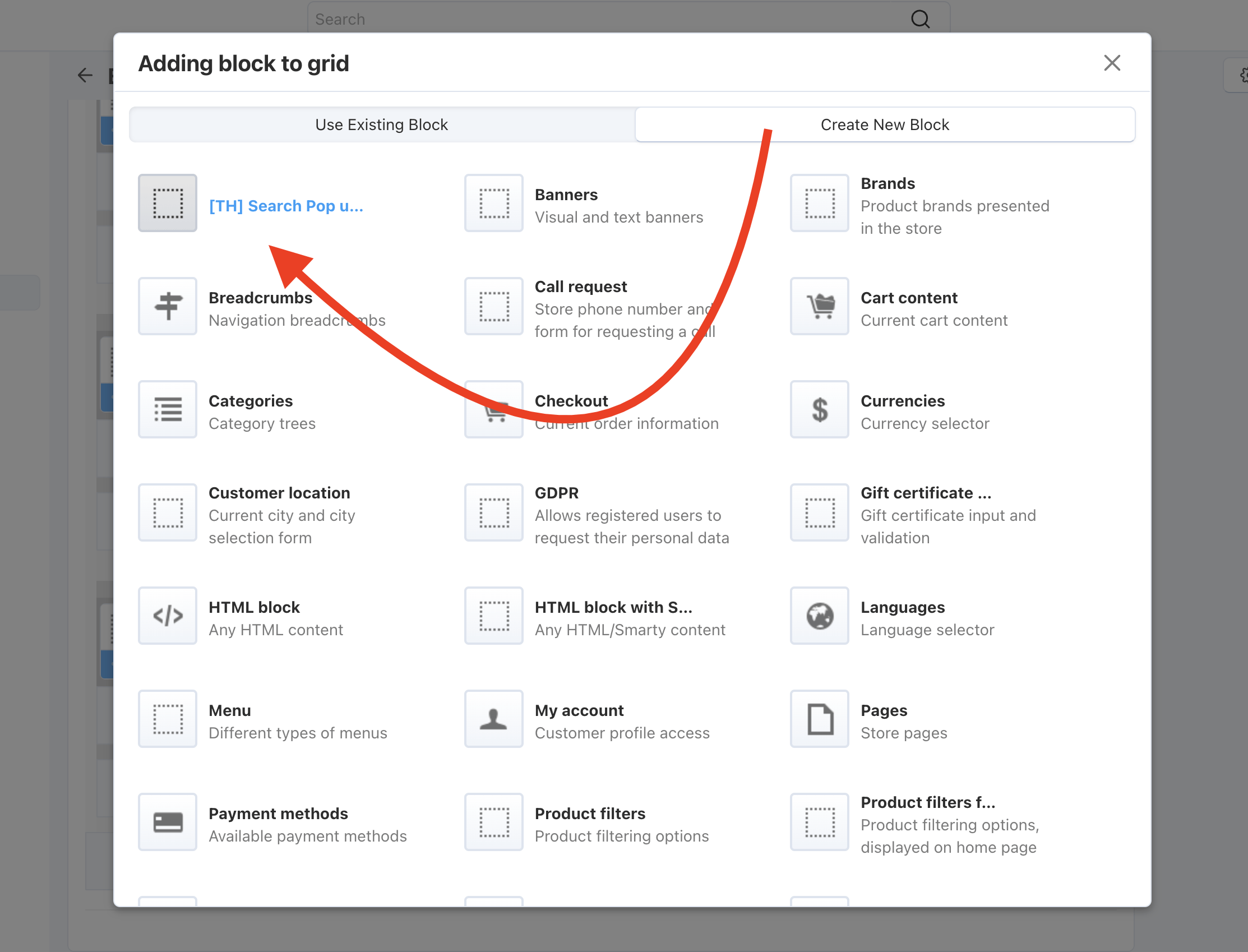The height and width of the screenshot is (952, 1248).
Task: Click the Payment methods card icon
Action: click(168, 822)
